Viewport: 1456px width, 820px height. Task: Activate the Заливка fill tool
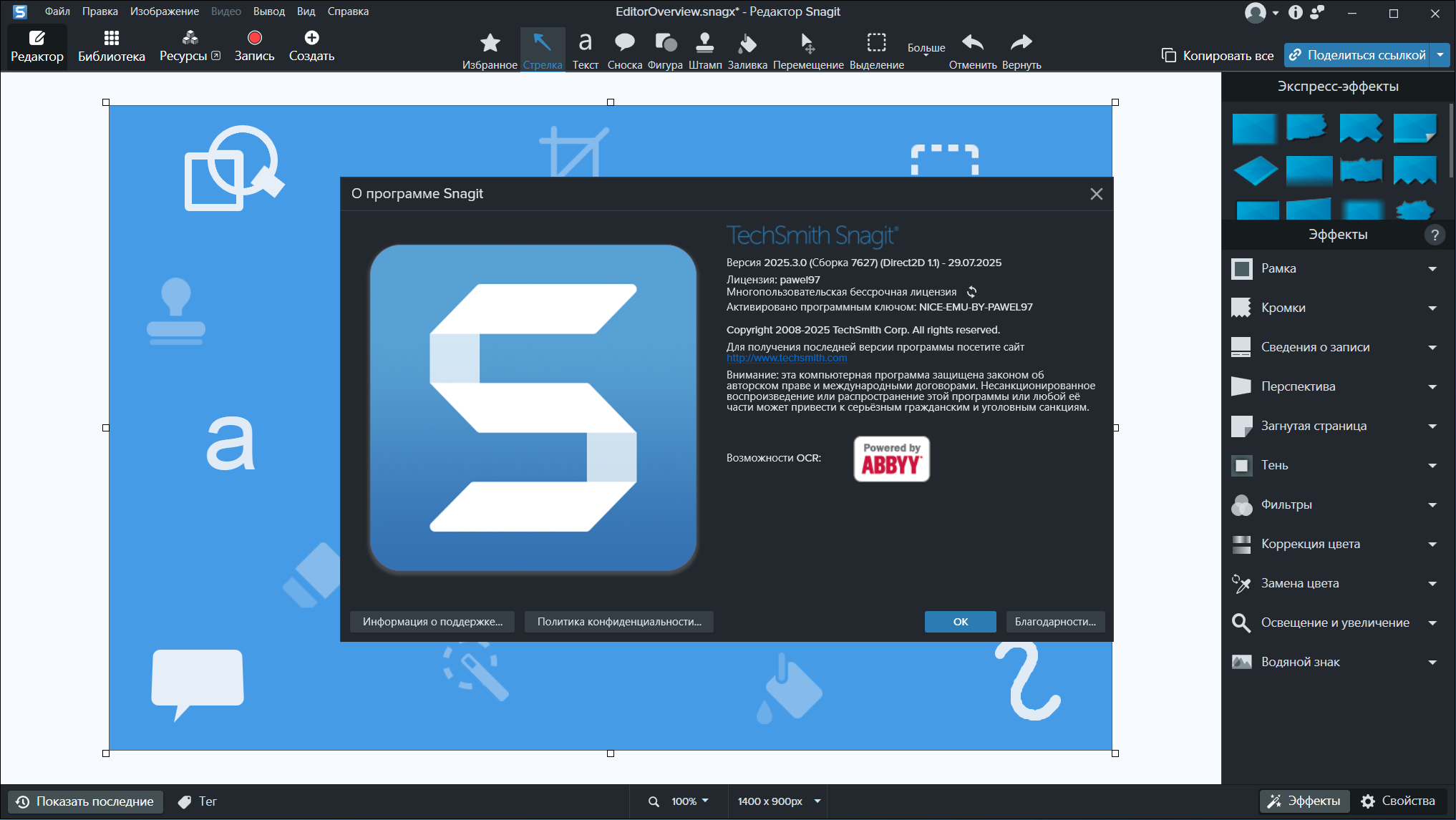point(747,49)
